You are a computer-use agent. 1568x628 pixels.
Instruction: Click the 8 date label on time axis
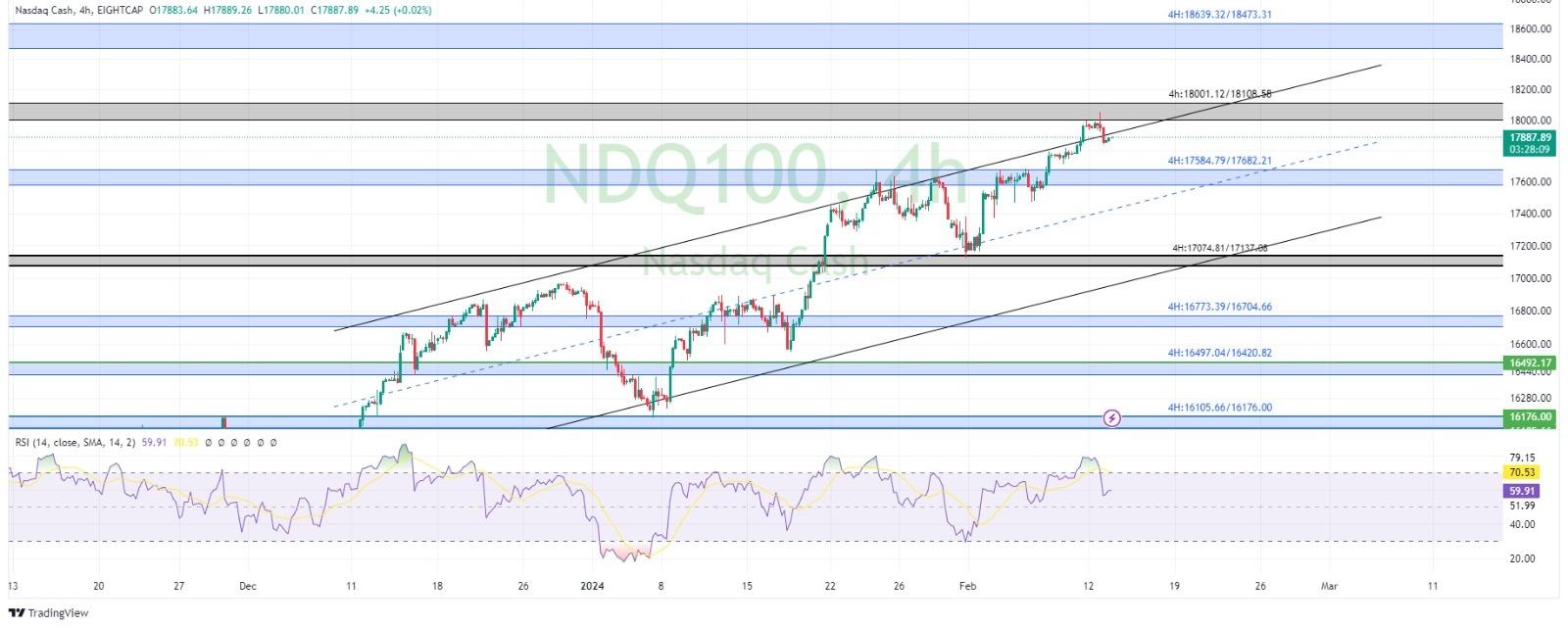(x=661, y=586)
